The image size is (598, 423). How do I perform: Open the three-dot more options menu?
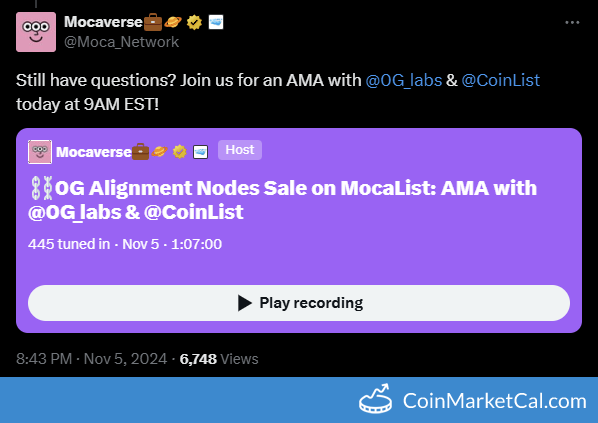coord(572,23)
